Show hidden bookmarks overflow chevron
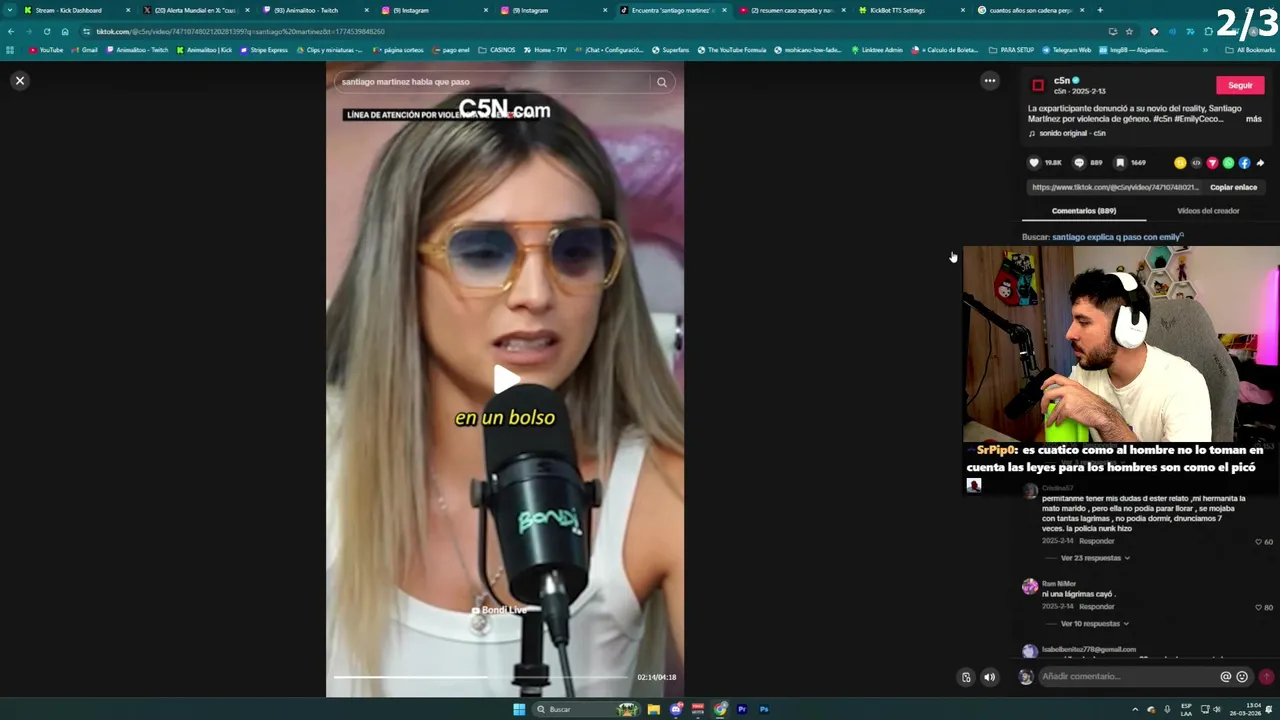Viewport: 1280px width, 720px height. coord(1205,50)
